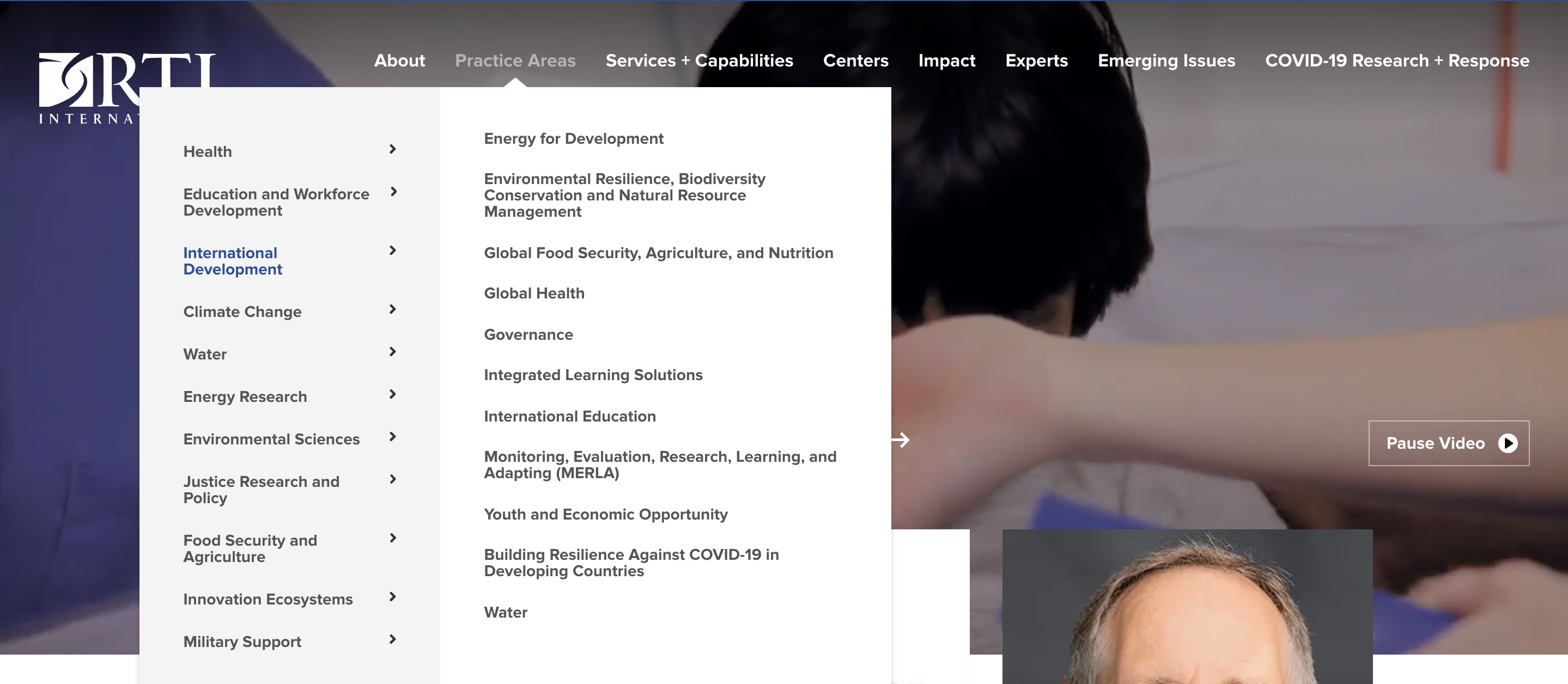Click the play circle icon in Pause Video
This screenshot has width=1568, height=684.
pos(1508,443)
